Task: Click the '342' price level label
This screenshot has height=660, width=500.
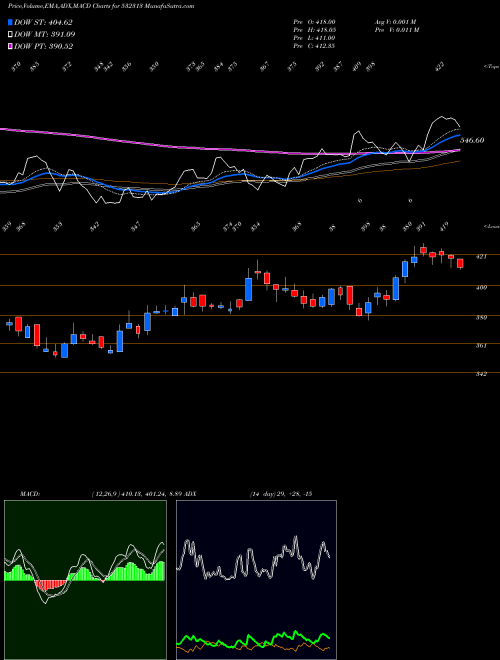Action: [481, 374]
